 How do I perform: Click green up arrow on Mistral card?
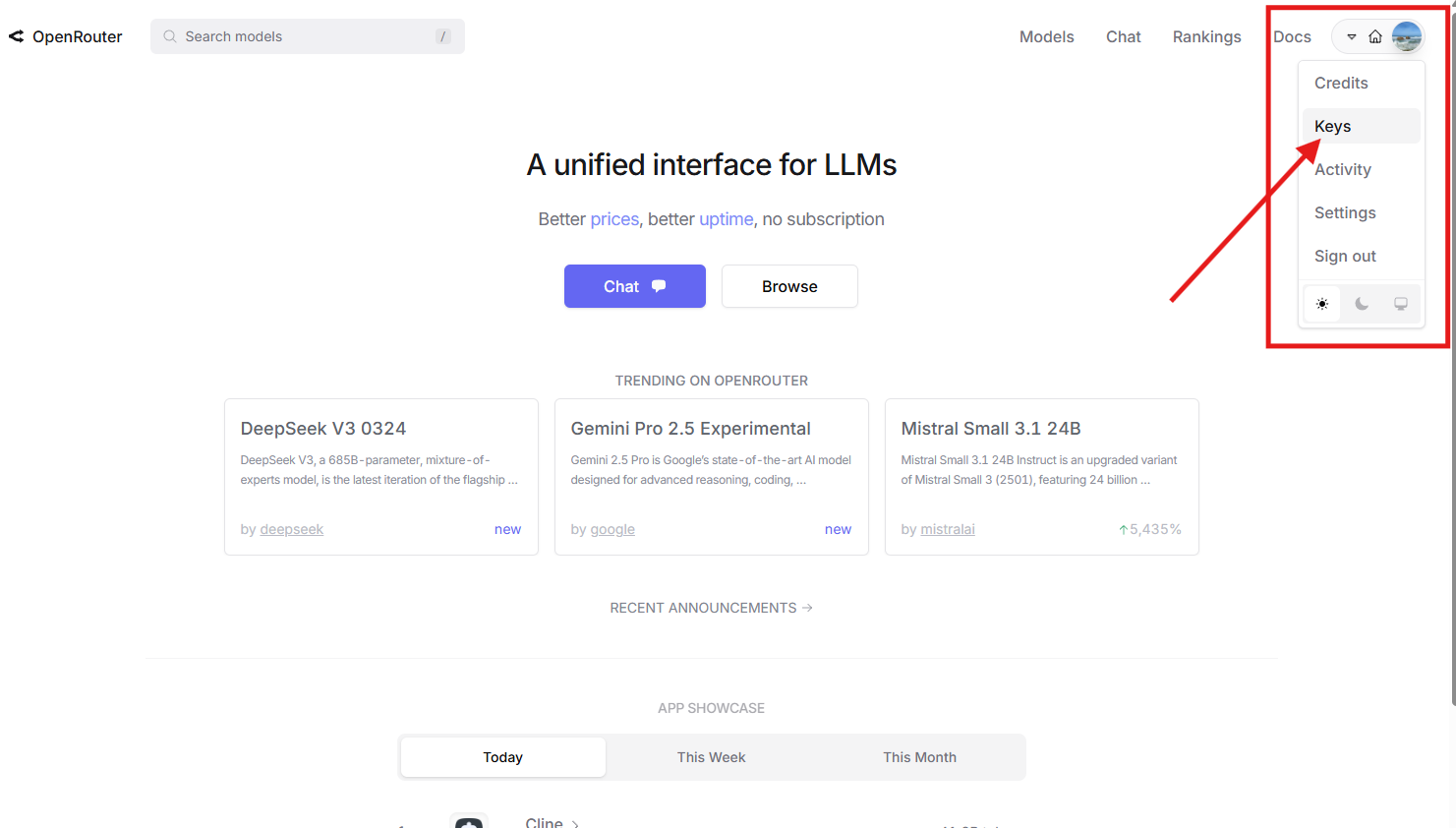tap(1124, 529)
